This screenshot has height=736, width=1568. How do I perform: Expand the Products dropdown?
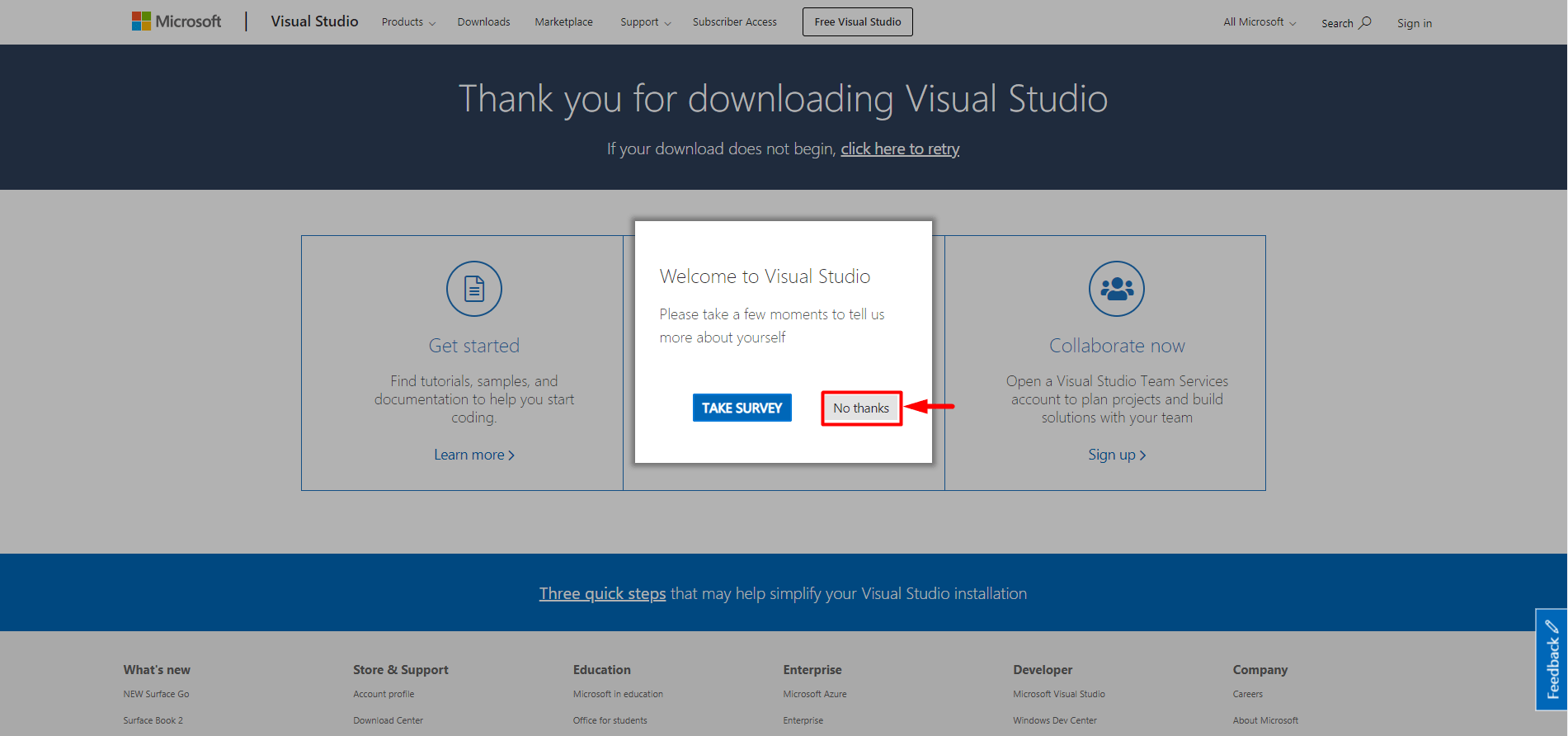tap(408, 22)
